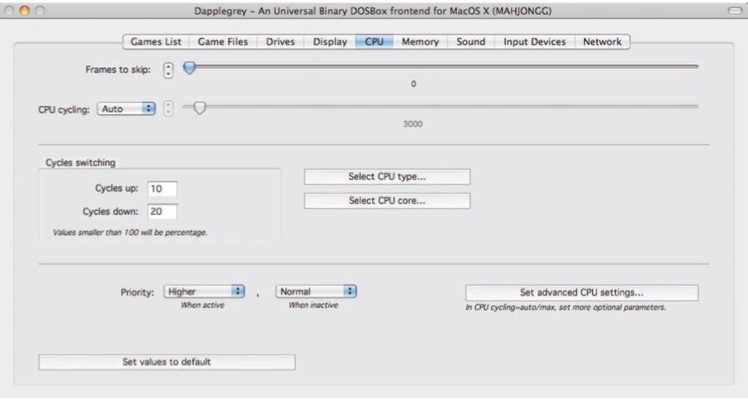Click the 'In CPU cycling=auto/max' hint text
The height and width of the screenshot is (399, 748).
565,307
